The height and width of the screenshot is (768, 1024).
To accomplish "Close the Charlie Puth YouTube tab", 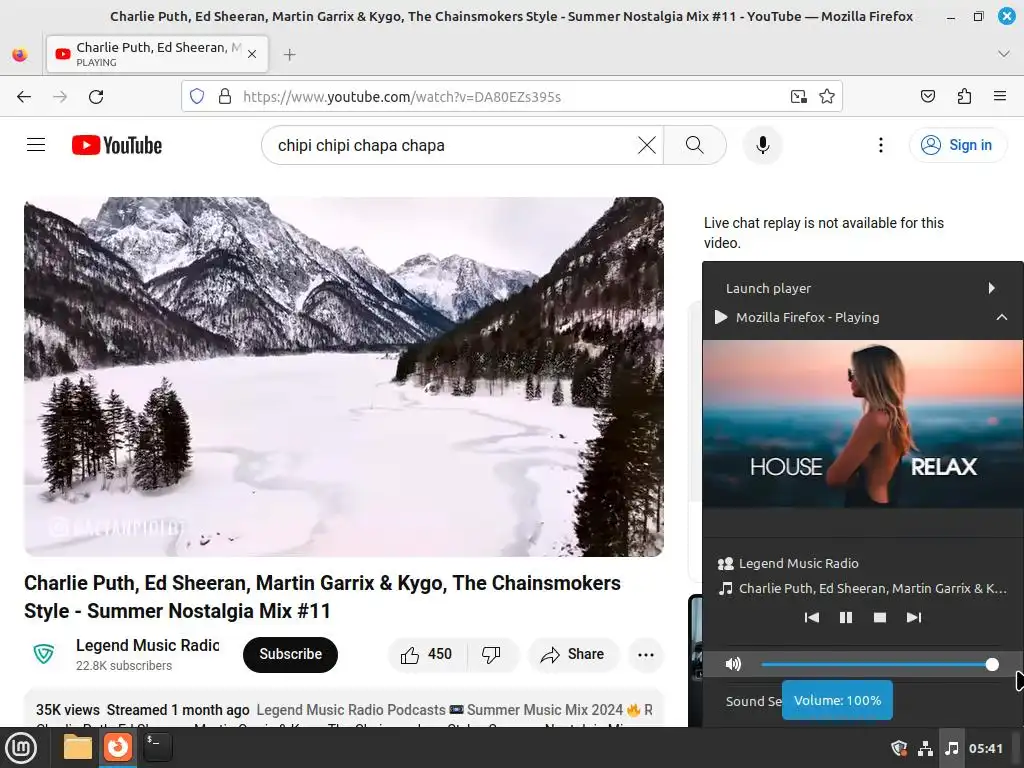I will tap(252, 55).
